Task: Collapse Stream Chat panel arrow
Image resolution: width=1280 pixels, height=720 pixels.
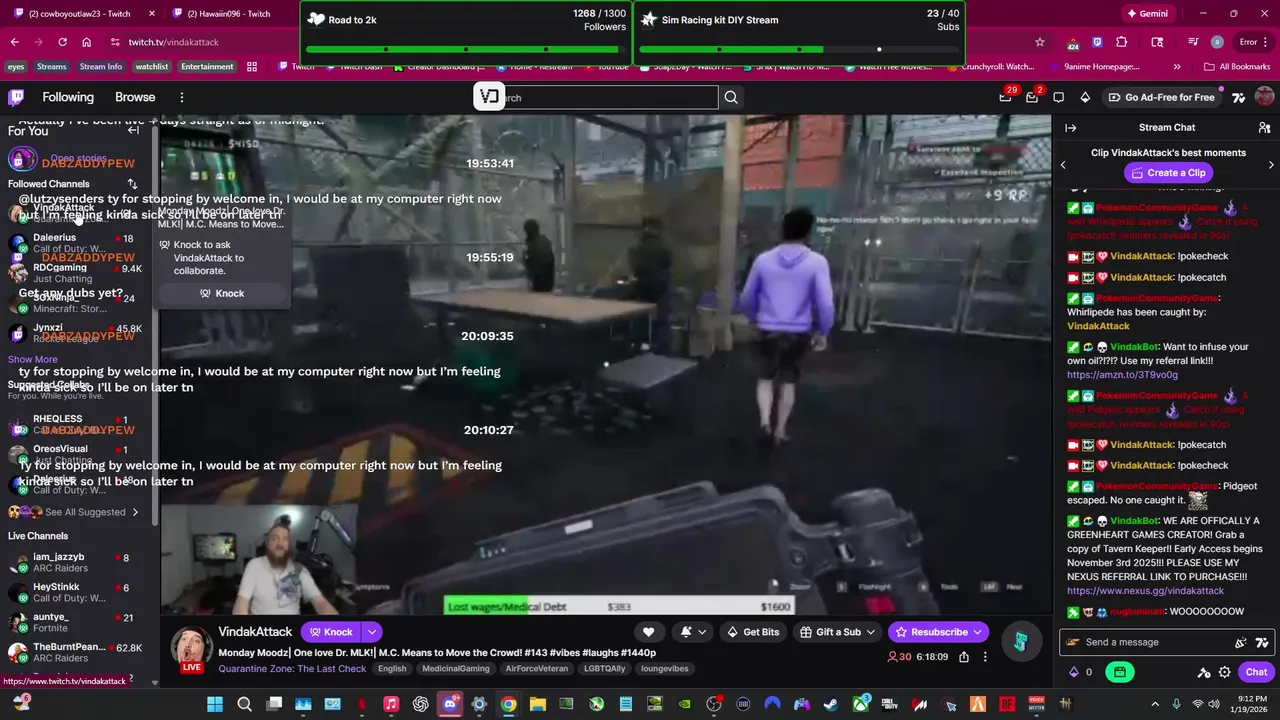Action: click(1070, 128)
